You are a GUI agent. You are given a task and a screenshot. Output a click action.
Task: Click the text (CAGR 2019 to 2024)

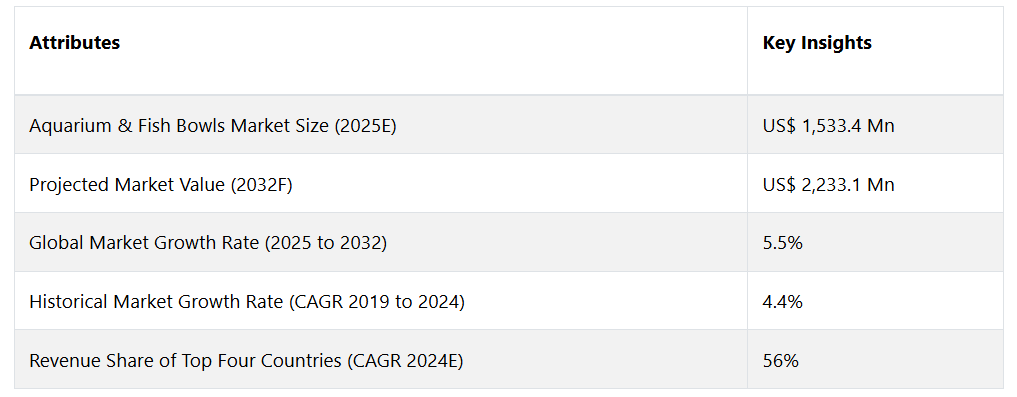[x=378, y=302]
